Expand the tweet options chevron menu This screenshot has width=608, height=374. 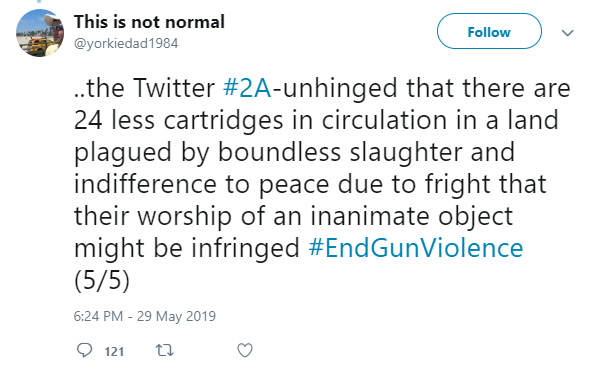point(567,33)
